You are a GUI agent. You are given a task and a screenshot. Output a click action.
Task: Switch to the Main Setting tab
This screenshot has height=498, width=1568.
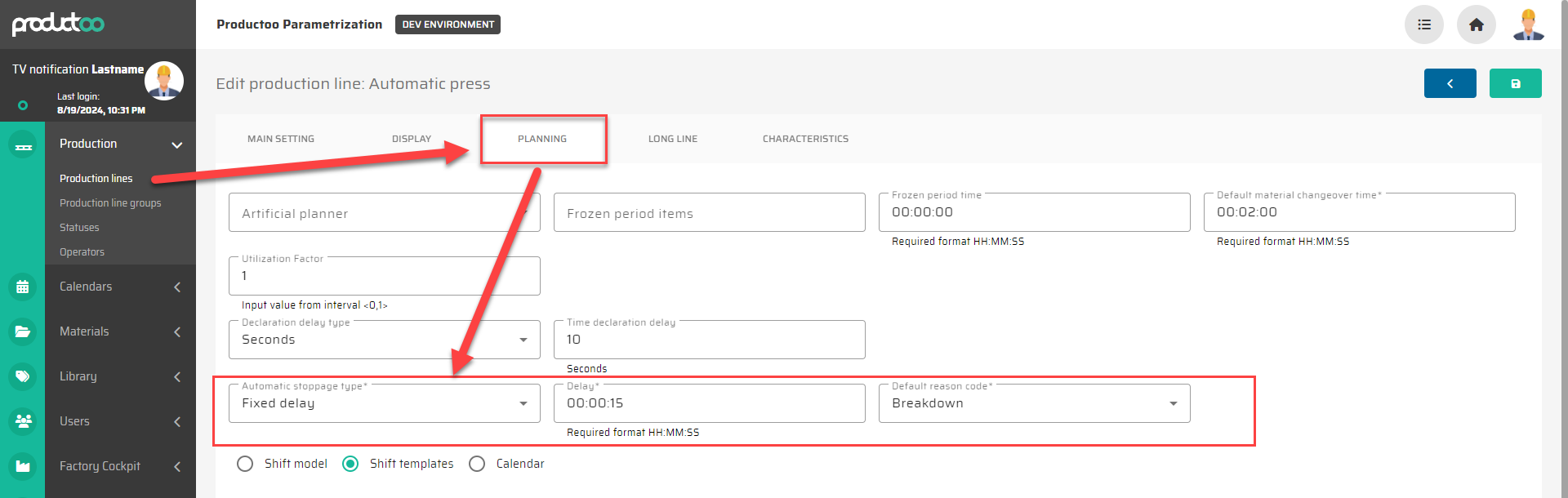281,139
